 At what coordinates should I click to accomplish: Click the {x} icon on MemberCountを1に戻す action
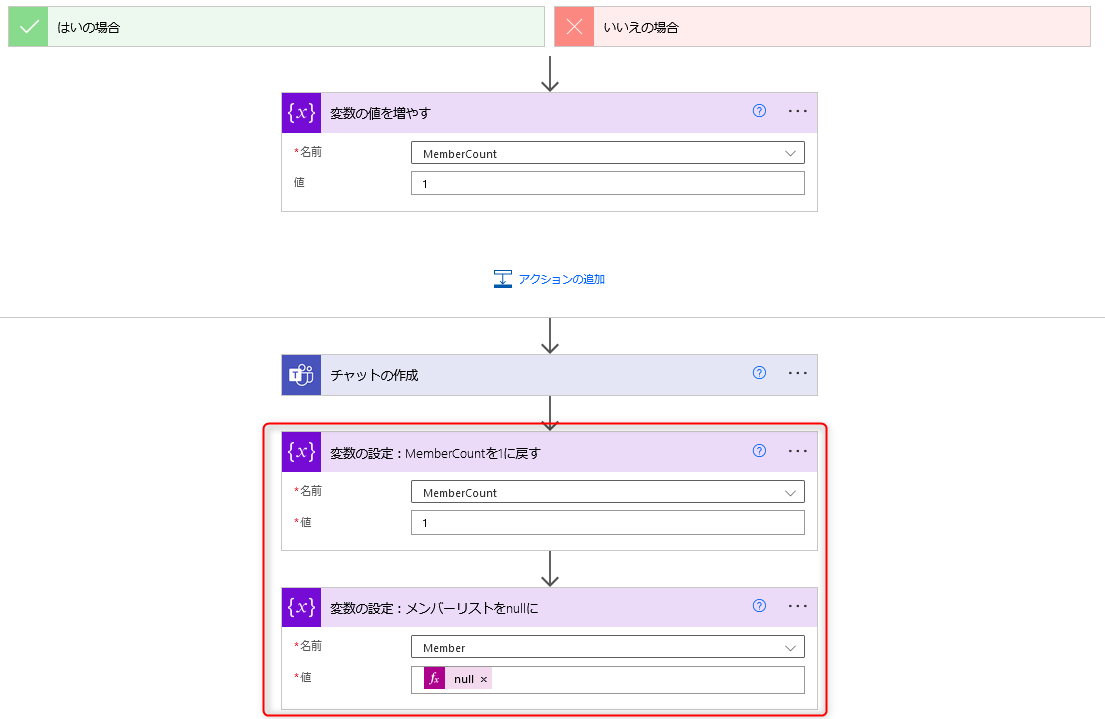[300, 451]
